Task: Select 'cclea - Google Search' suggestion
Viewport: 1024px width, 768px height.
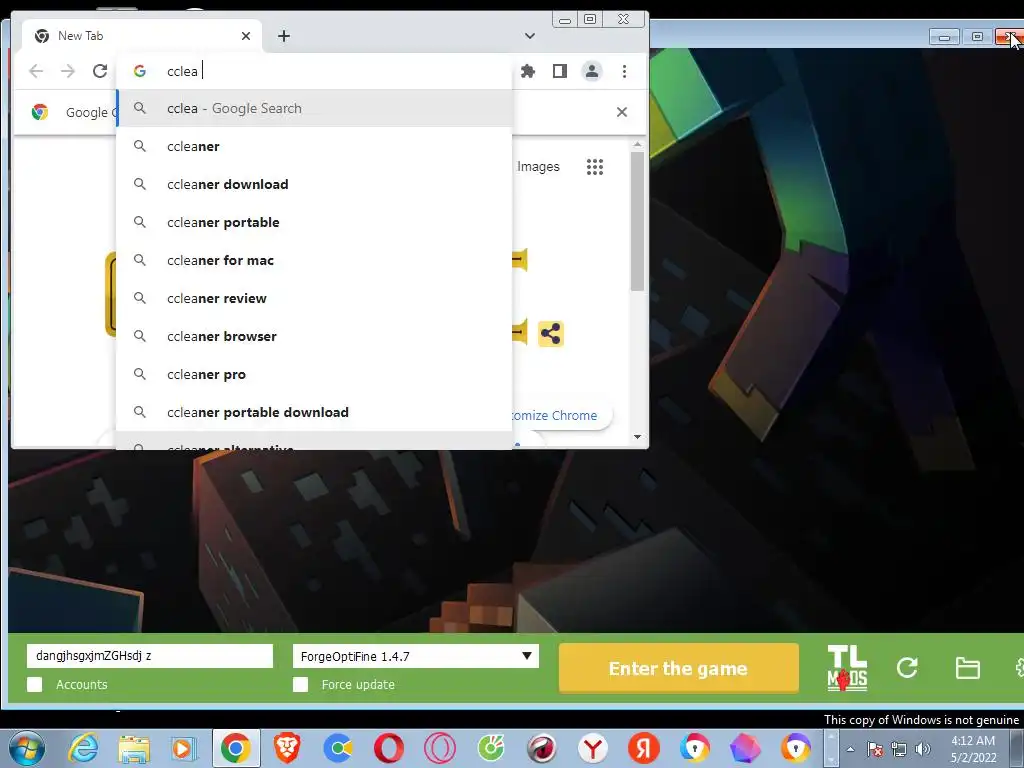Action: (x=313, y=108)
